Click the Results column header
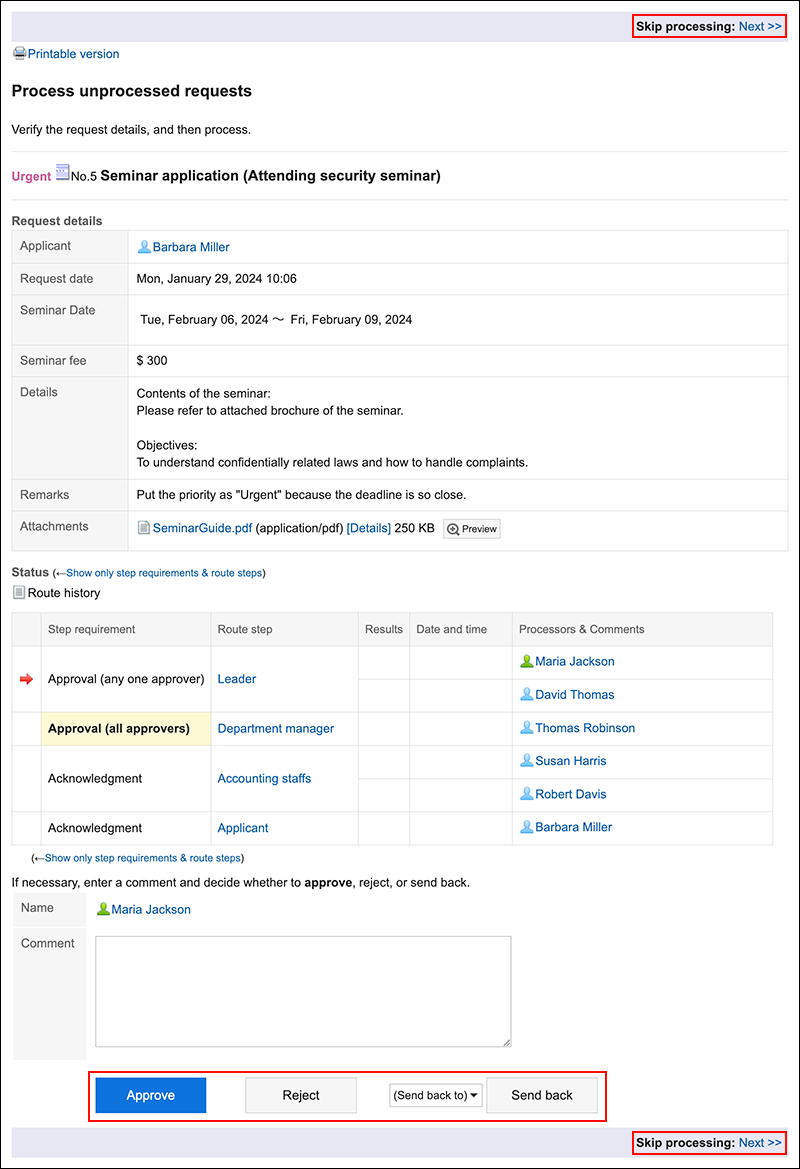The height and width of the screenshot is (1169, 800). 383,629
